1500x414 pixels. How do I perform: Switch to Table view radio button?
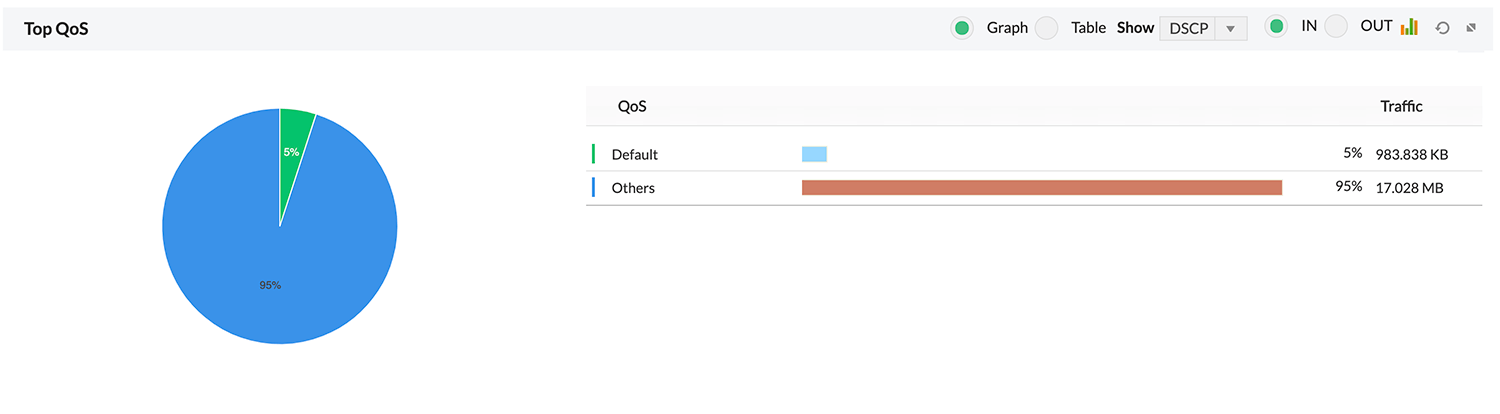[x=1046, y=28]
